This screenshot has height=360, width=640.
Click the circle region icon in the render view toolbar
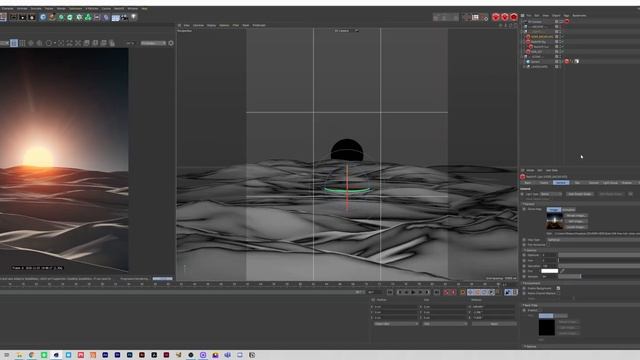pos(49,43)
